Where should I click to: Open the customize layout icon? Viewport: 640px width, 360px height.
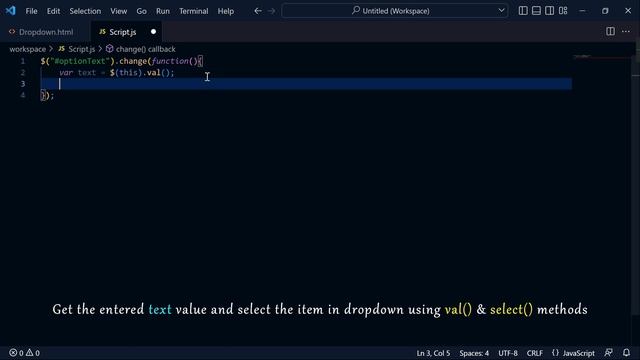[x=563, y=11]
